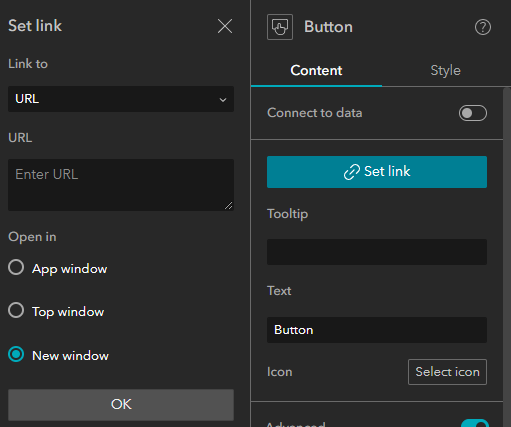Click the Text field containing Button

point(377,330)
